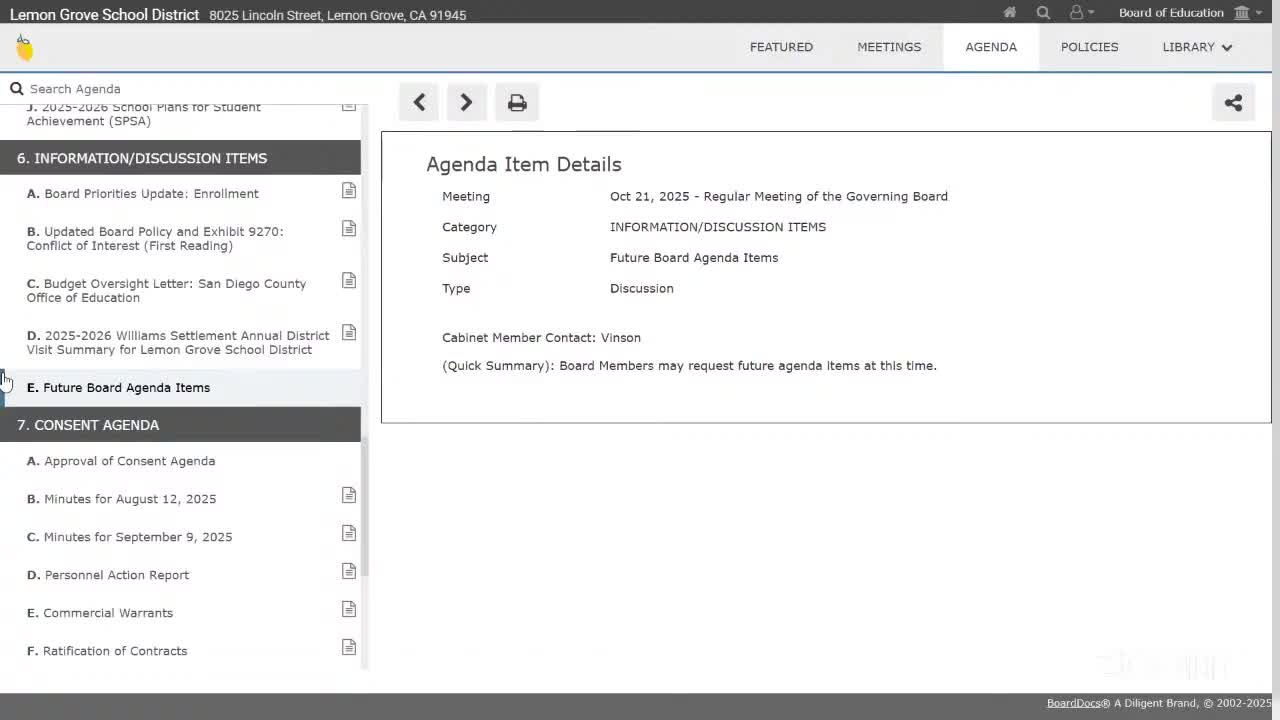Image resolution: width=1280 pixels, height=720 pixels.
Task: Switch to the Policies tab
Action: point(1089,47)
